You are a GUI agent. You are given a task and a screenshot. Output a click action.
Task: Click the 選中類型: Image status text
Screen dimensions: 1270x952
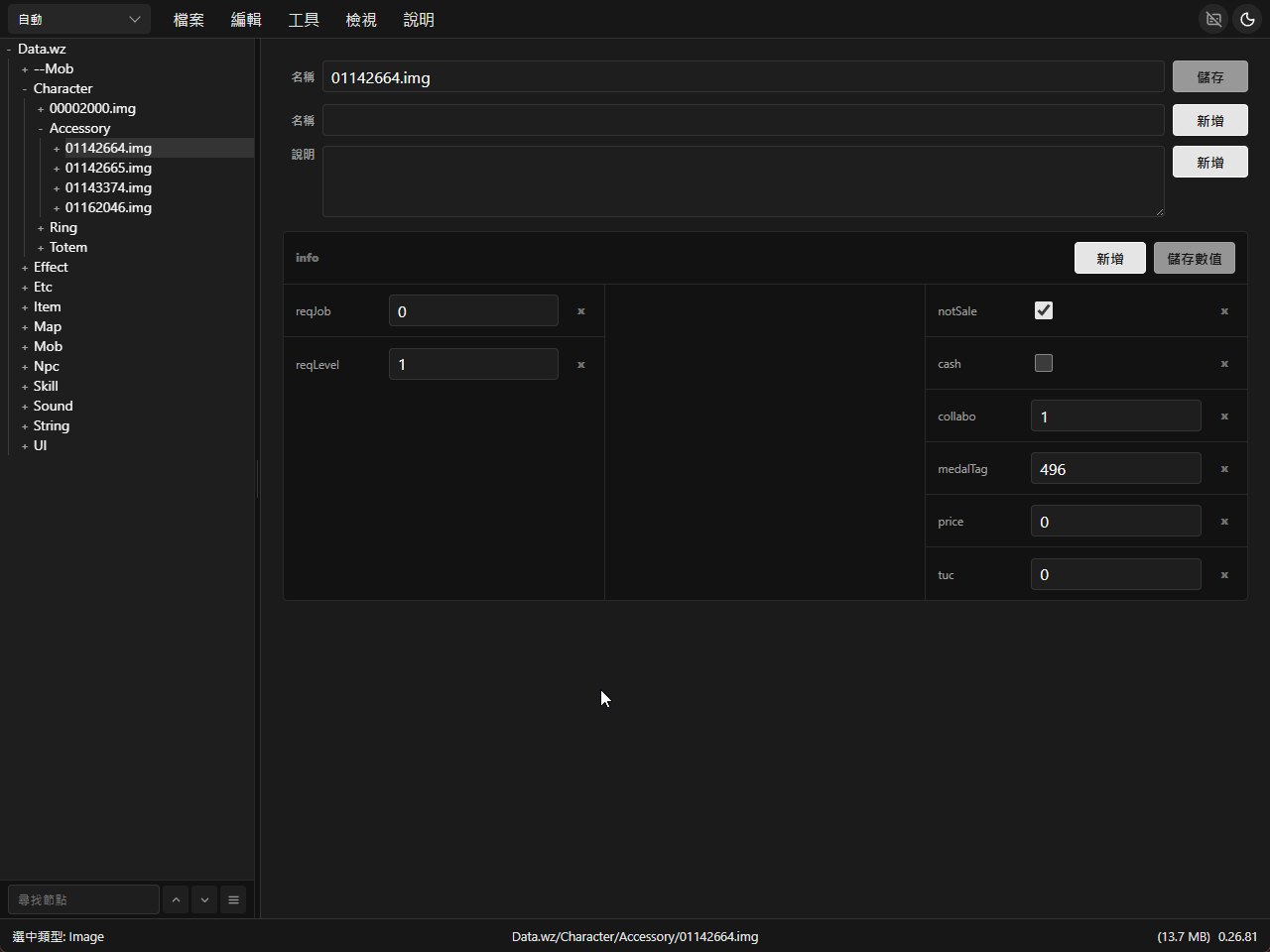58,936
